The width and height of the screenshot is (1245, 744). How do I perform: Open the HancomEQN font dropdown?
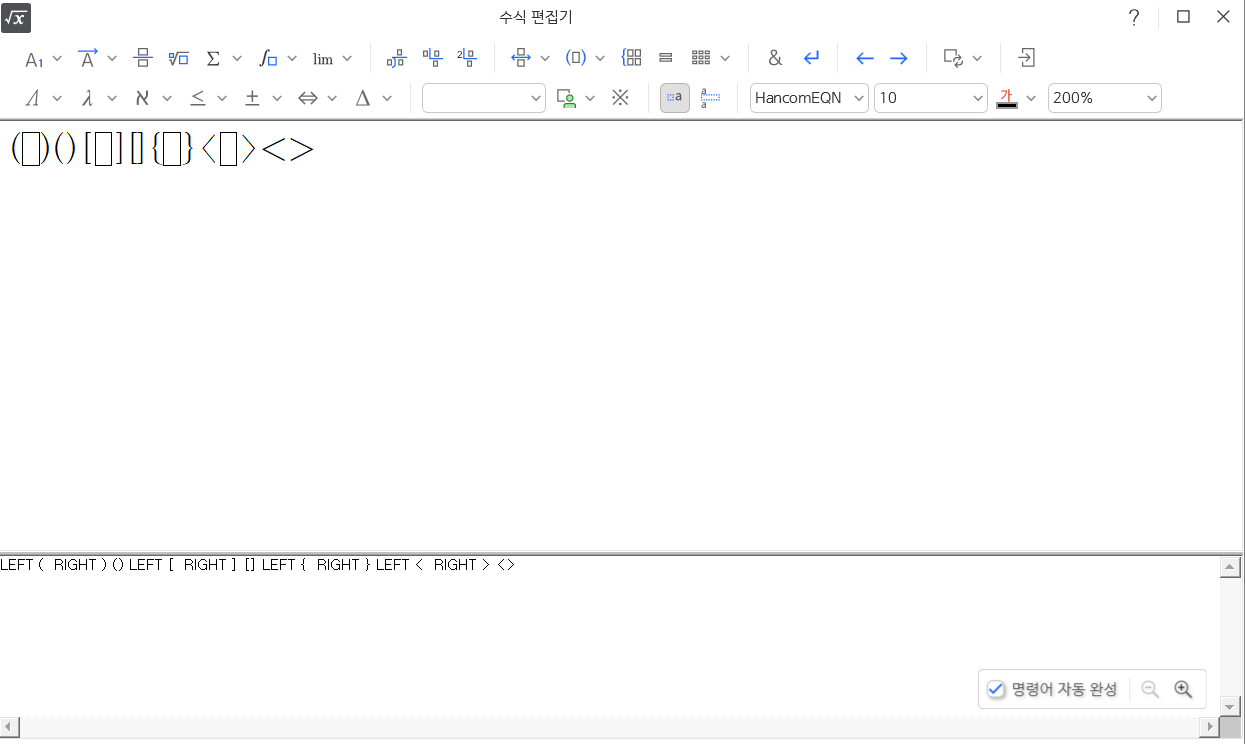coord(809,98)
